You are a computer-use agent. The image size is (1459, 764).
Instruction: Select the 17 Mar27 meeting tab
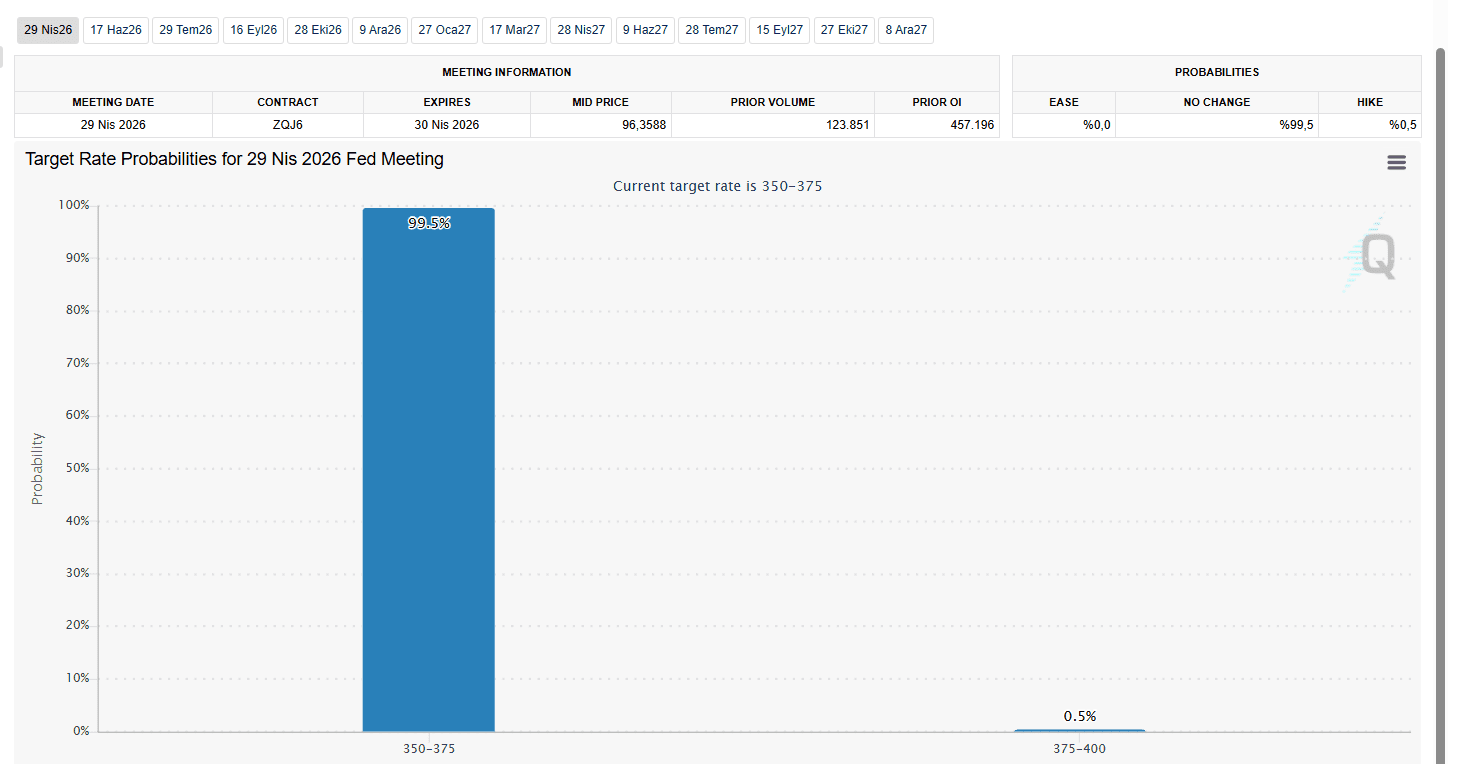(x=514, y=30)
